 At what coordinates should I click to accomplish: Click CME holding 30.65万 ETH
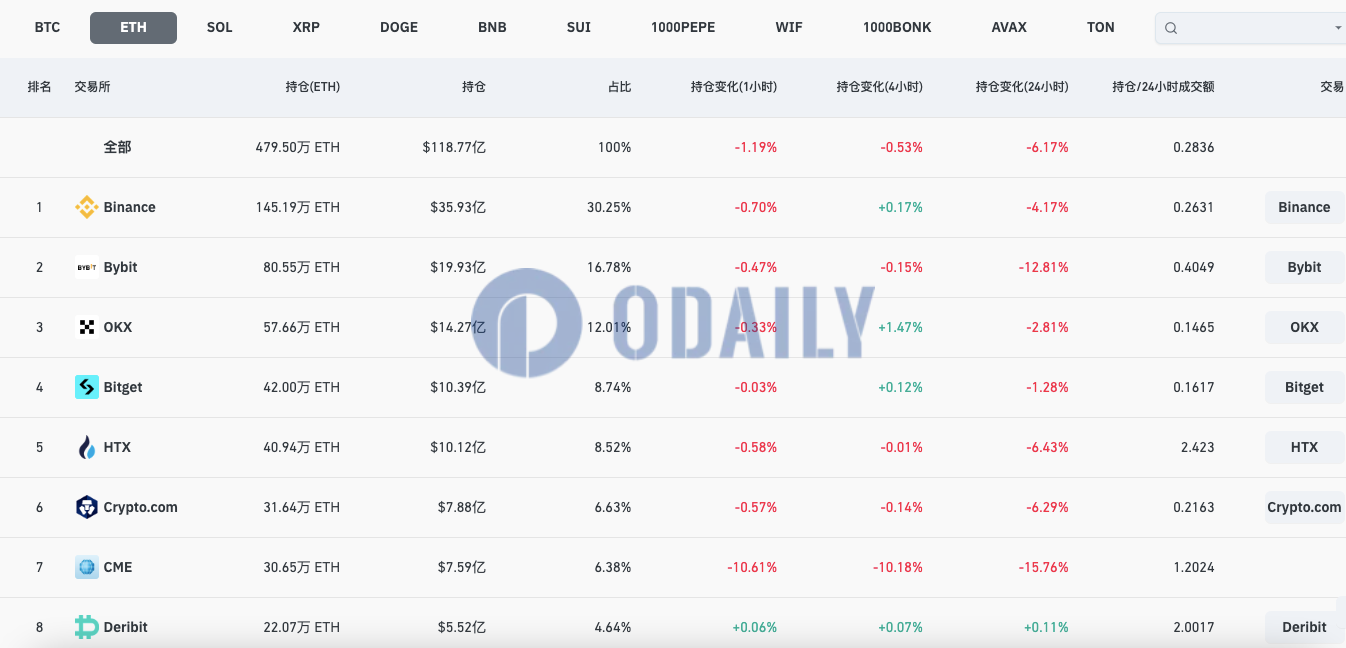pos(302,567)
